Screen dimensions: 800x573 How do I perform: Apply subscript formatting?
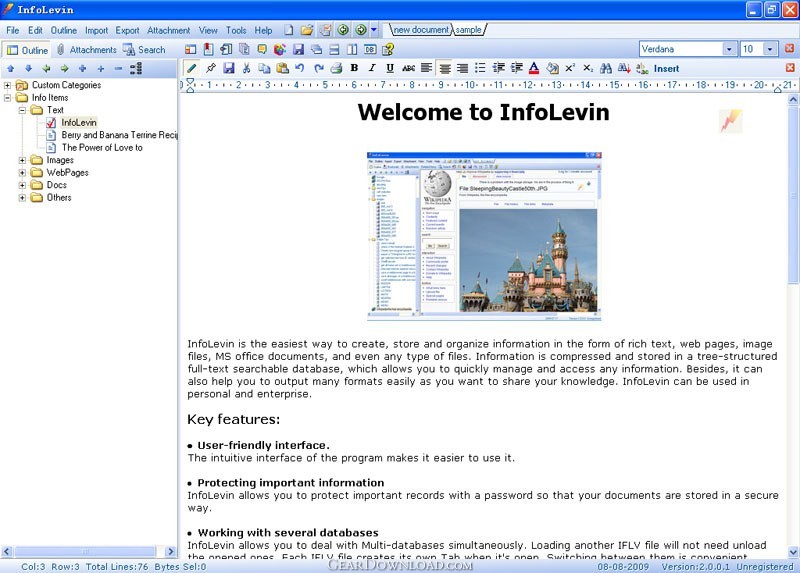tap(588, 68)
